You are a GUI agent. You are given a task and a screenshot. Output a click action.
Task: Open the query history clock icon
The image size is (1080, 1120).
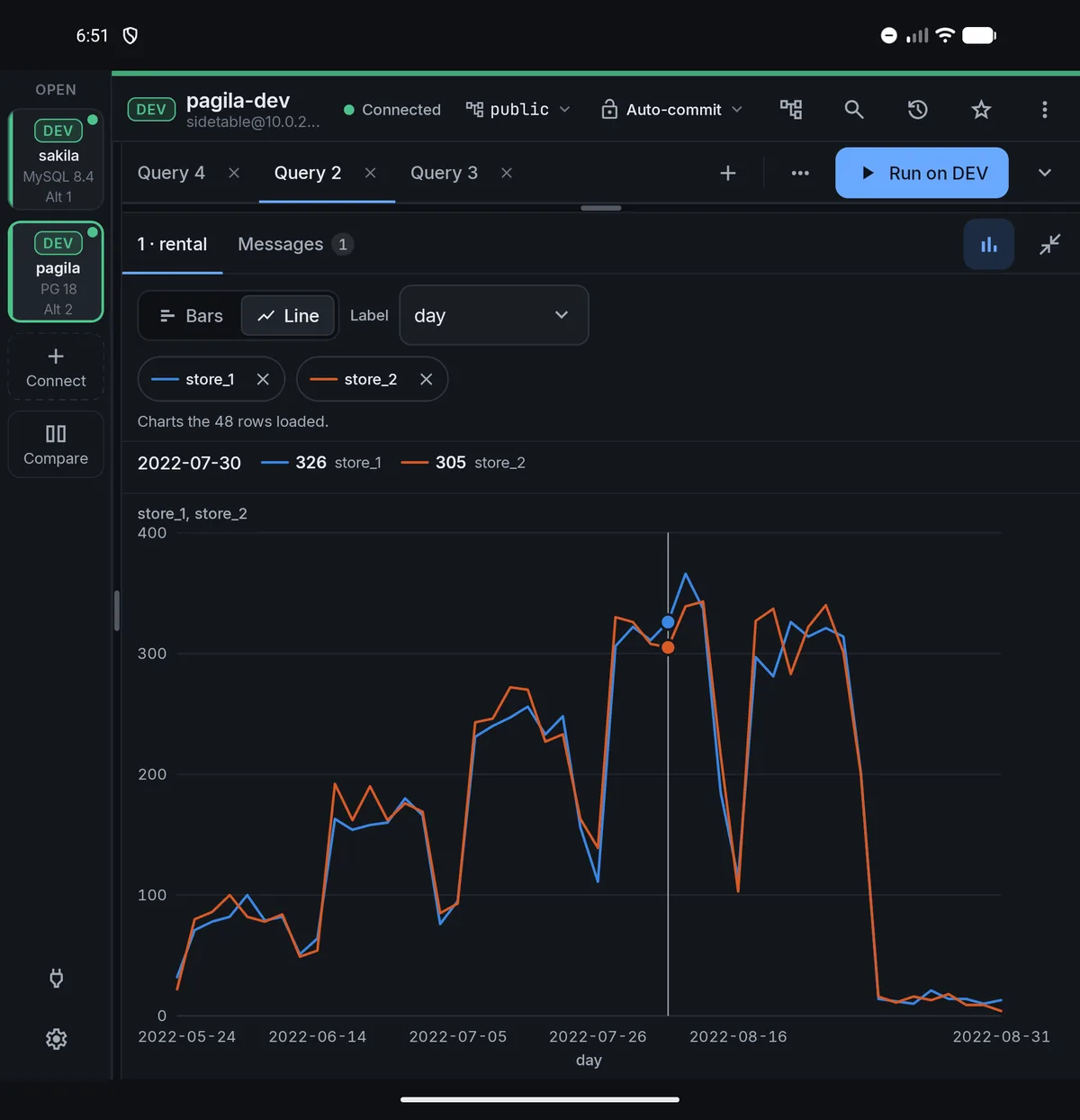tap(917, 110)
